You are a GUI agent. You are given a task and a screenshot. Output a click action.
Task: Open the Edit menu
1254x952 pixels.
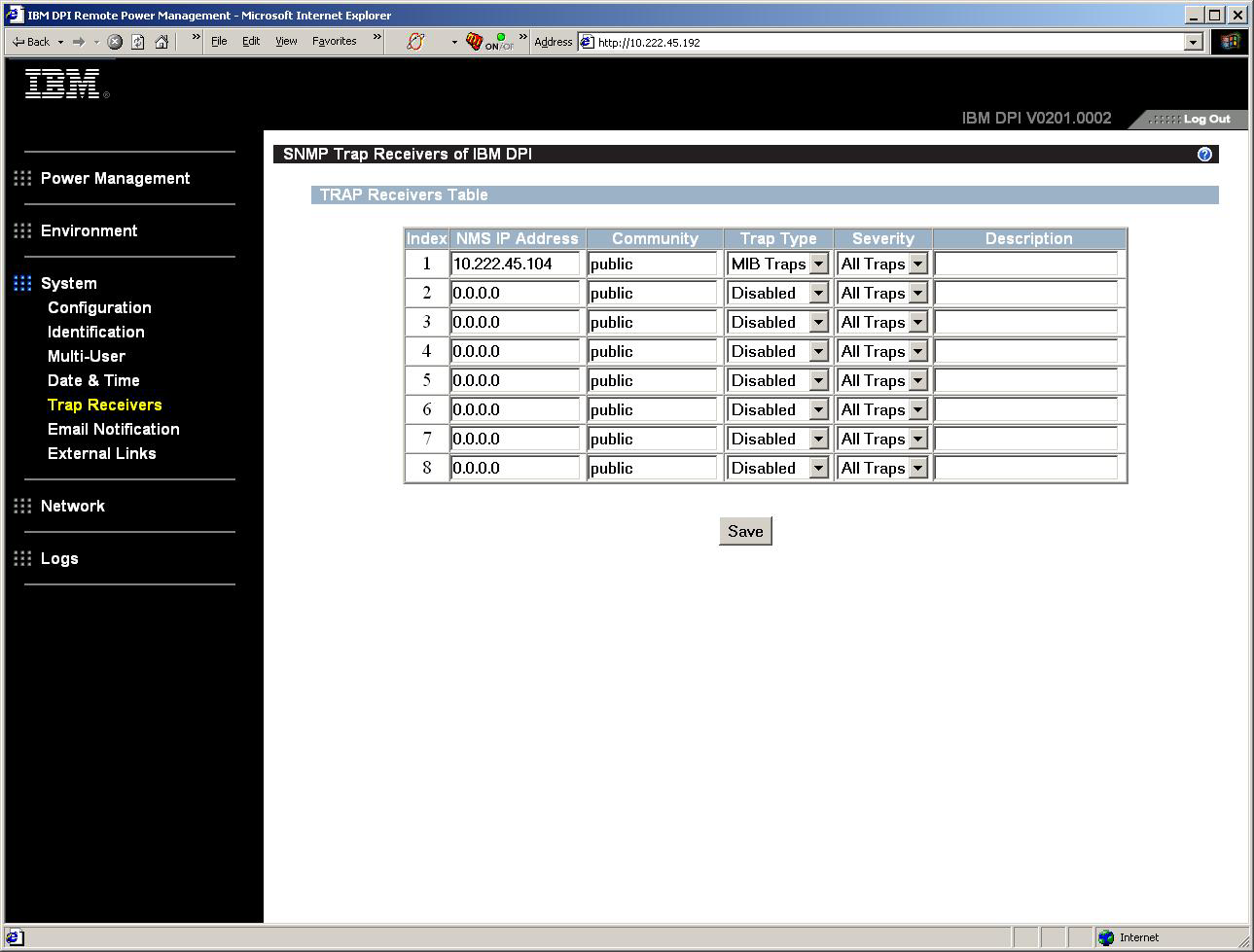tap(251, 41)
